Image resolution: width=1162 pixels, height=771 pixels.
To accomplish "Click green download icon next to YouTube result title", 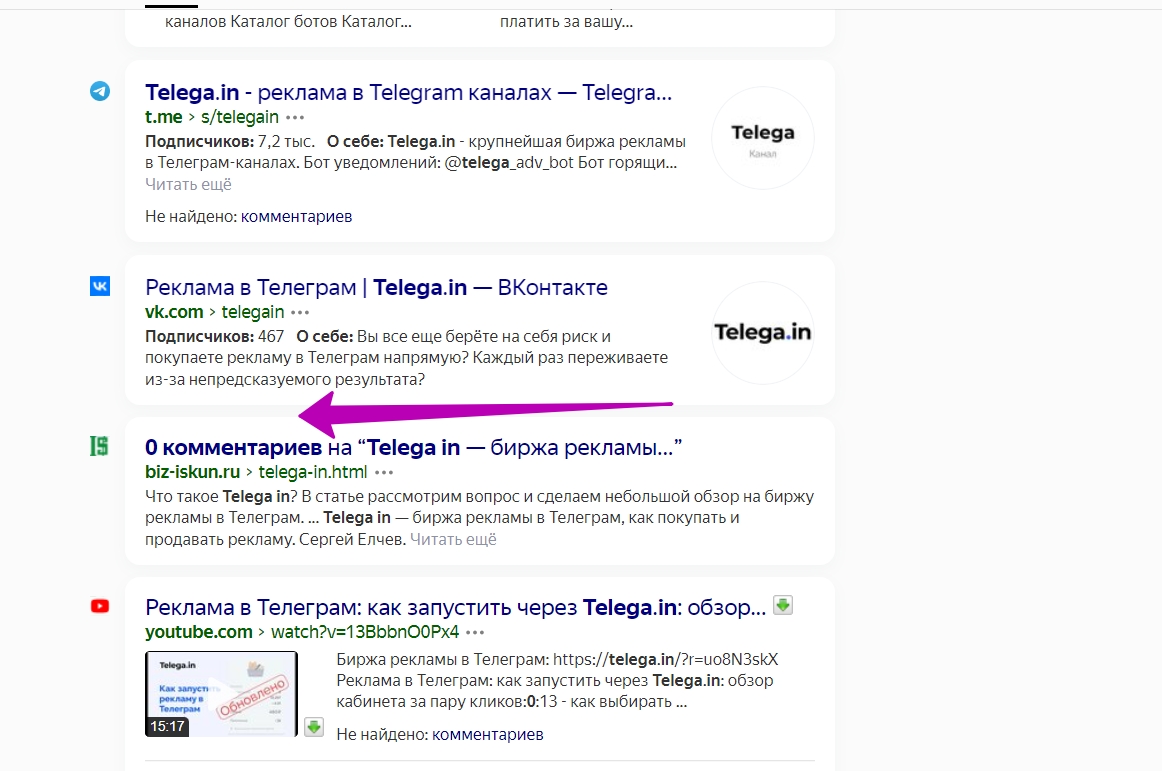I will click(783, 606).
